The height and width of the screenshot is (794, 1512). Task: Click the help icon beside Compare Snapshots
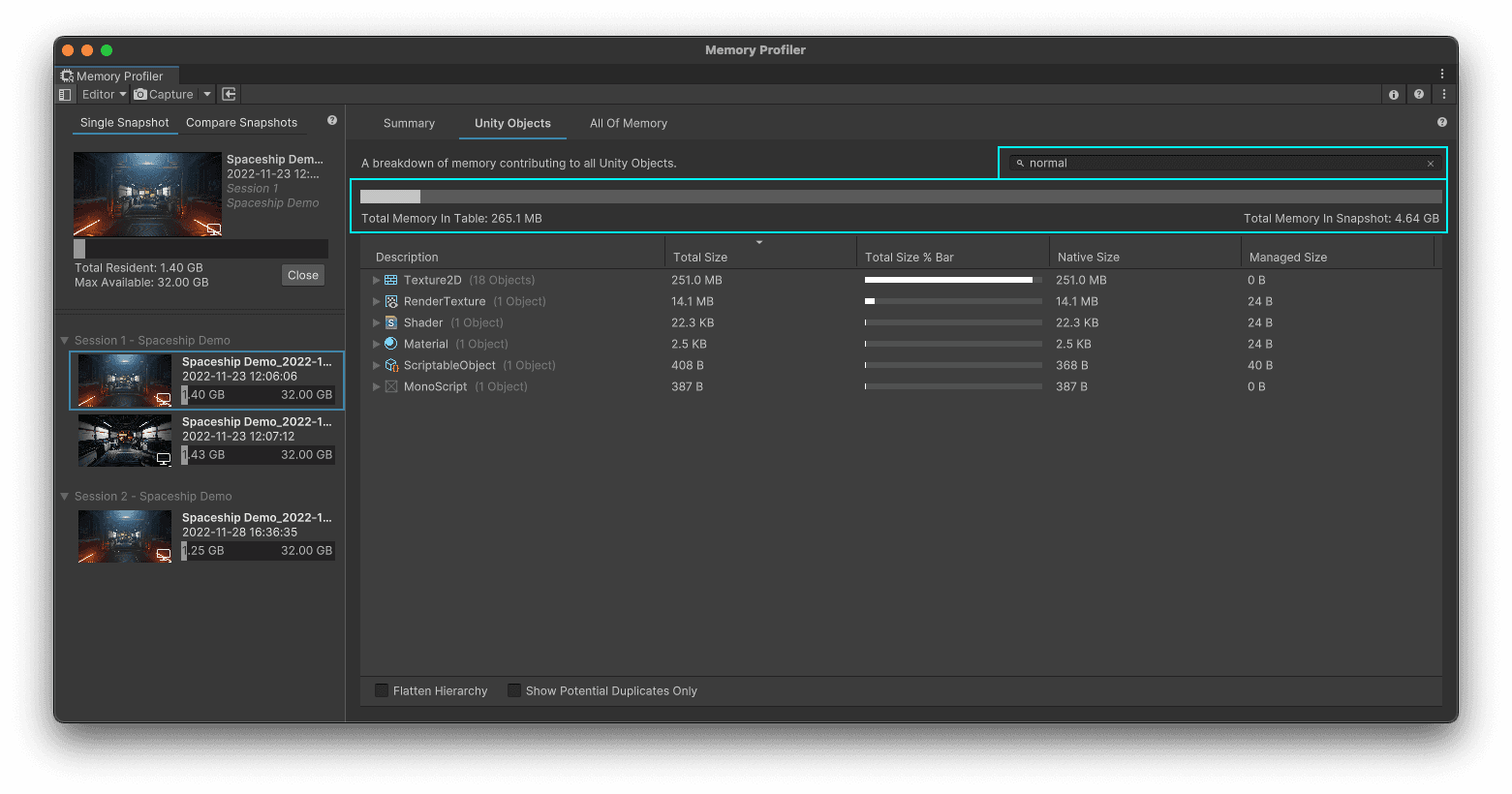click(332, 121)
